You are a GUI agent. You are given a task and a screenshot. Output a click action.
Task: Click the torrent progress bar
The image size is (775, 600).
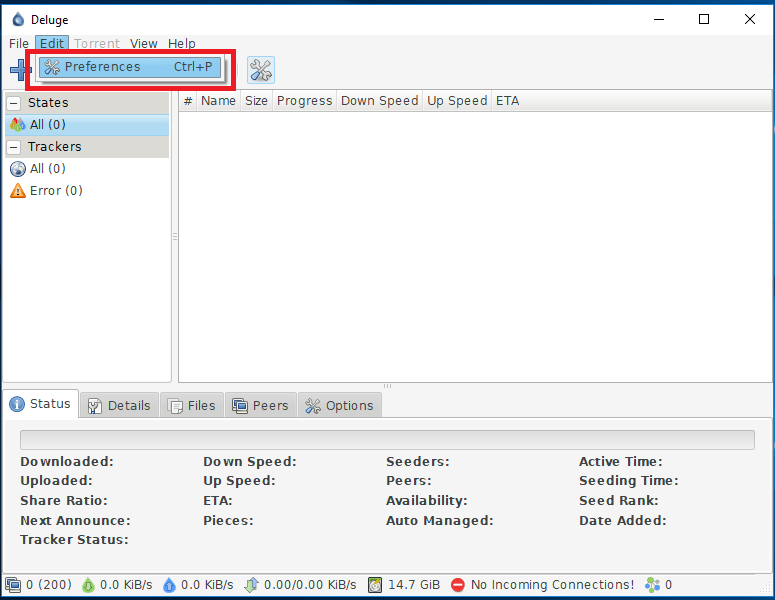click(387, 439)
